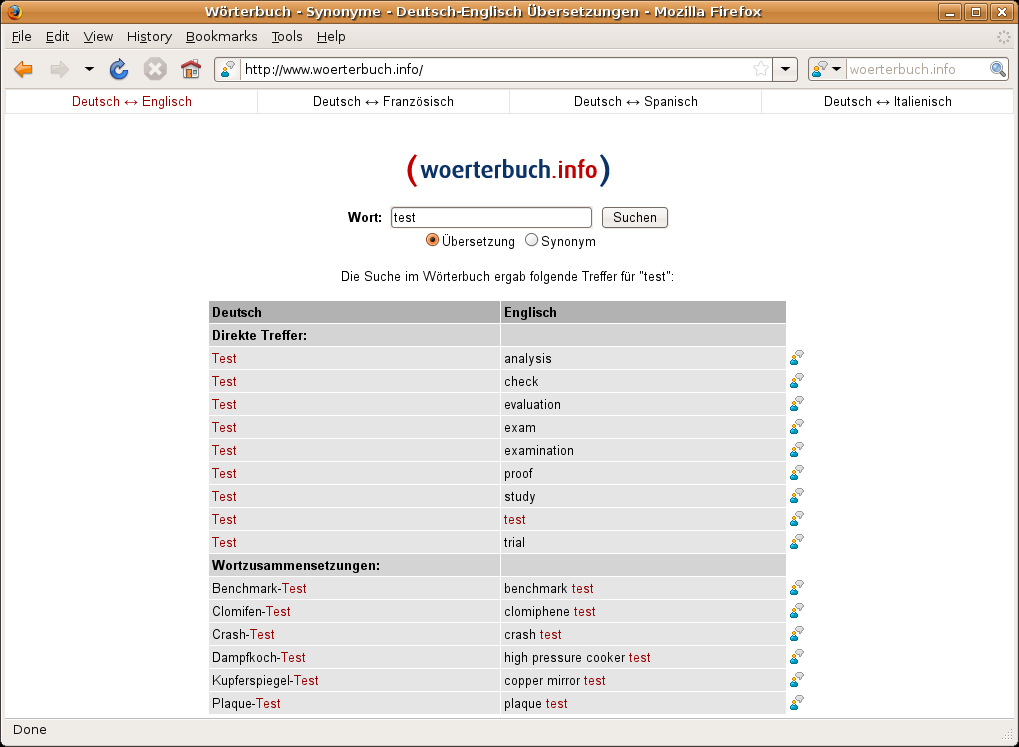Click the woerterbuch.info logo
This screenshot has height=747, width=1019.
coord(508,170)
